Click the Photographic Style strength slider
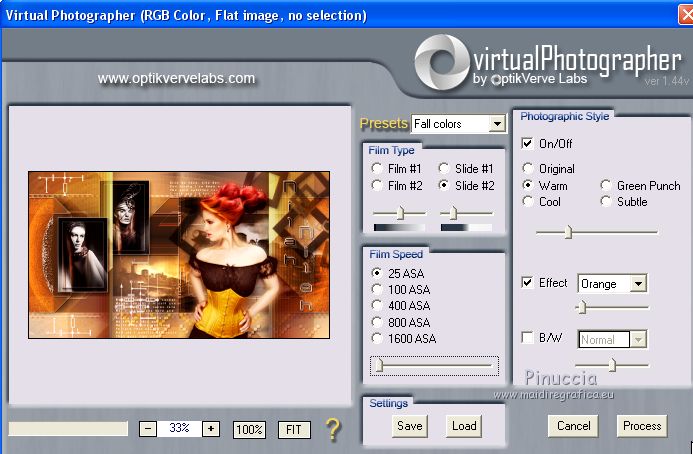 [597, 232]
